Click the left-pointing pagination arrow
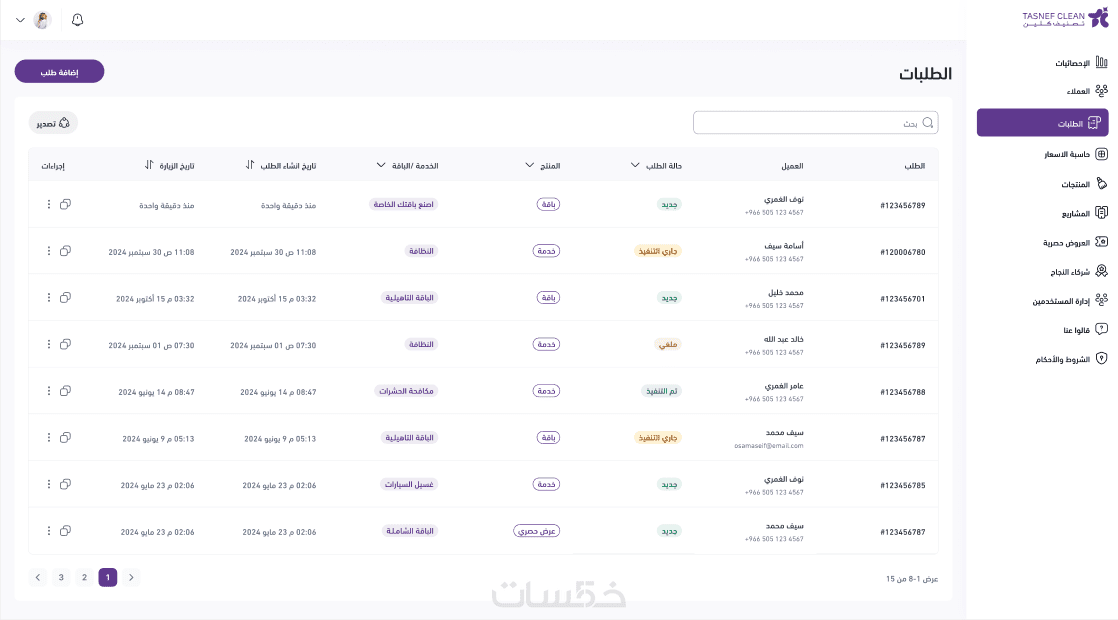This screenshot has width=1118, height=620. (x=38, y=577)
